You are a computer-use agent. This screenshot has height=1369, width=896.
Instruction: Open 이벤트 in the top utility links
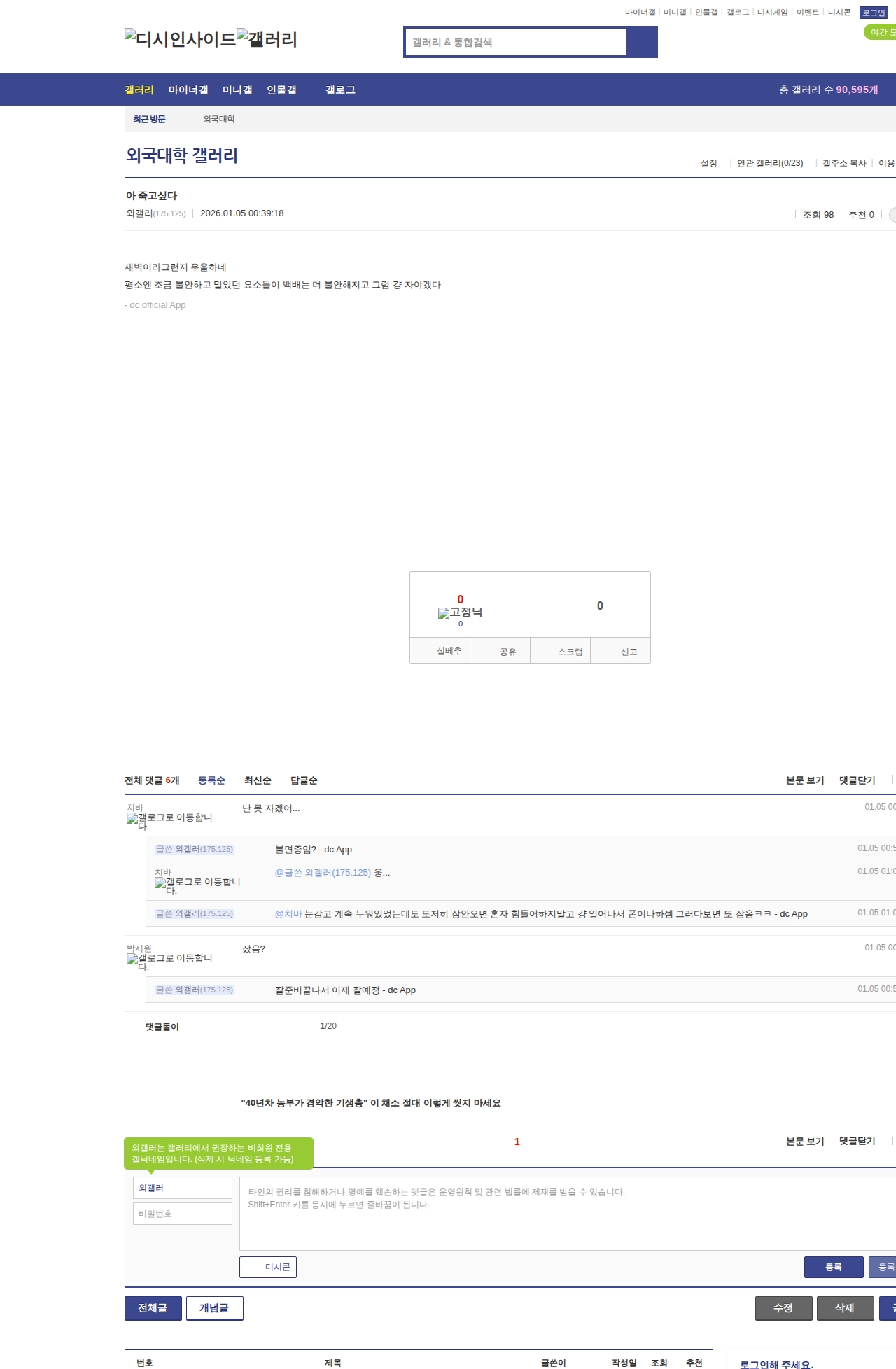tap(808, 13)
